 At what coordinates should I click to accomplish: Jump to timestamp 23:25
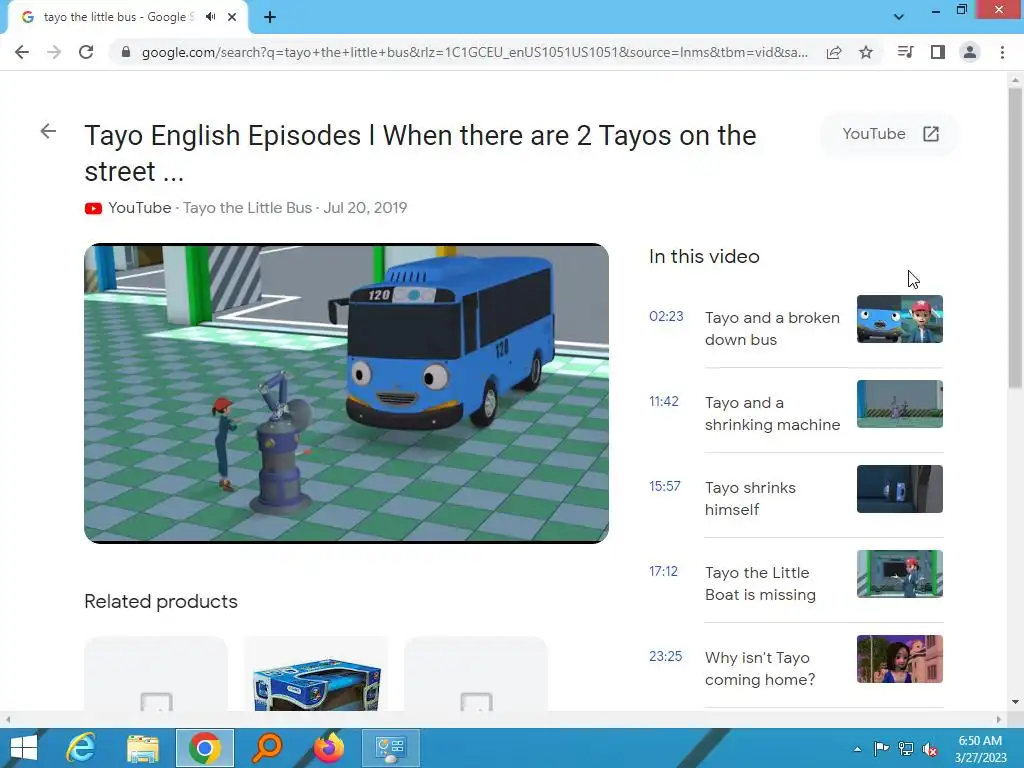click(665, 656)
